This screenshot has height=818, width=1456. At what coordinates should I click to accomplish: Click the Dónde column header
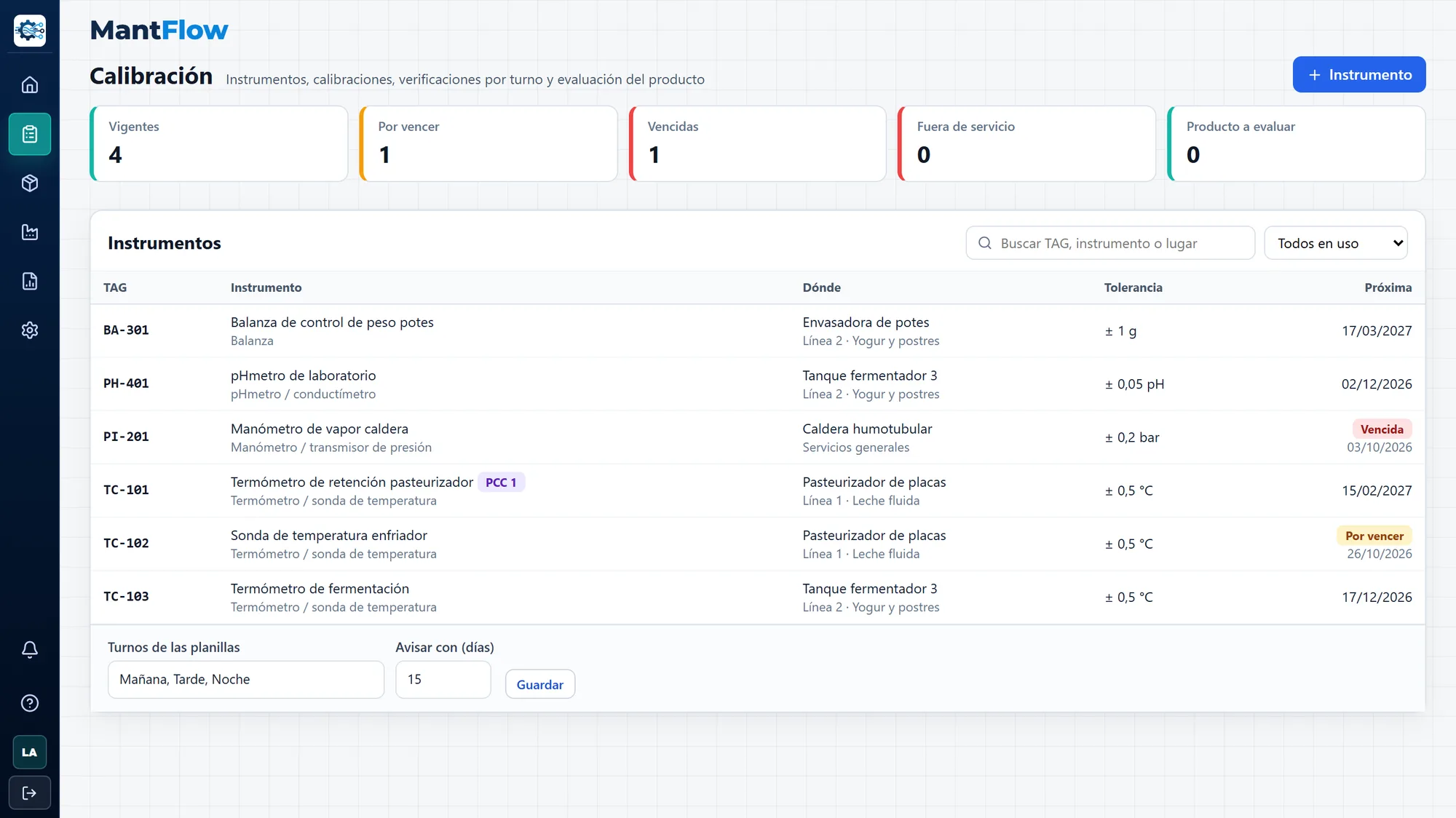click(x=821, y=287)
